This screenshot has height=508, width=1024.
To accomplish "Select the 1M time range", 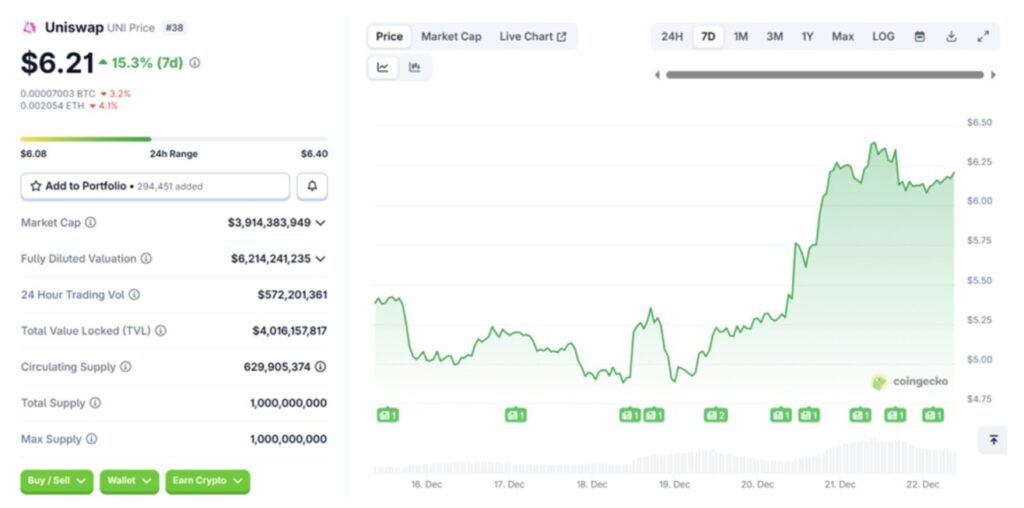I will coord(740,37).
